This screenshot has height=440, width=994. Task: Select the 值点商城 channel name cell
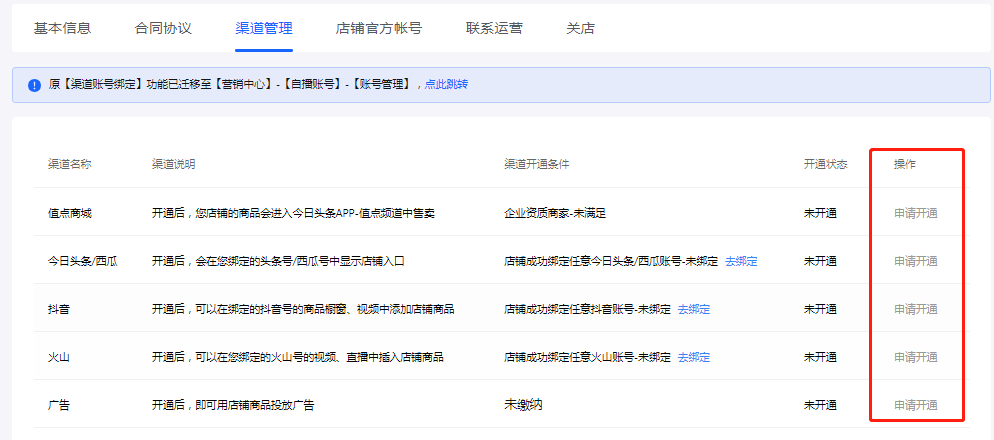70,213
